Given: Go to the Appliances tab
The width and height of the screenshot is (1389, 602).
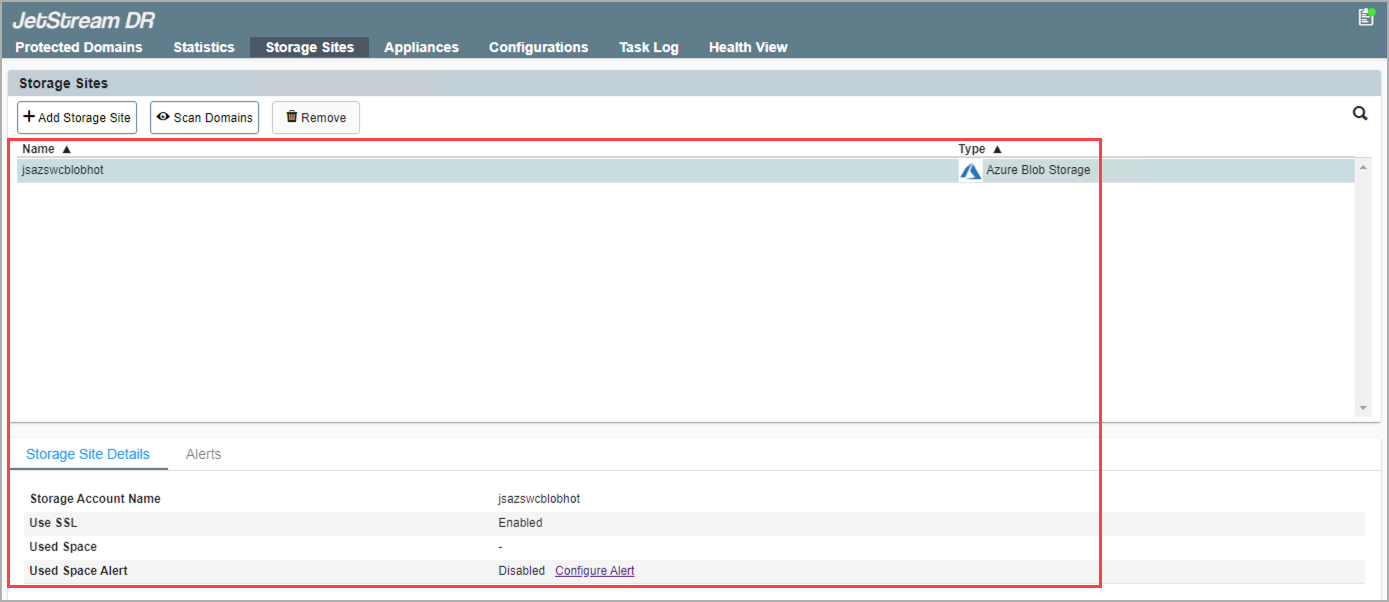Looking at the screenshot, I should 421,47.
